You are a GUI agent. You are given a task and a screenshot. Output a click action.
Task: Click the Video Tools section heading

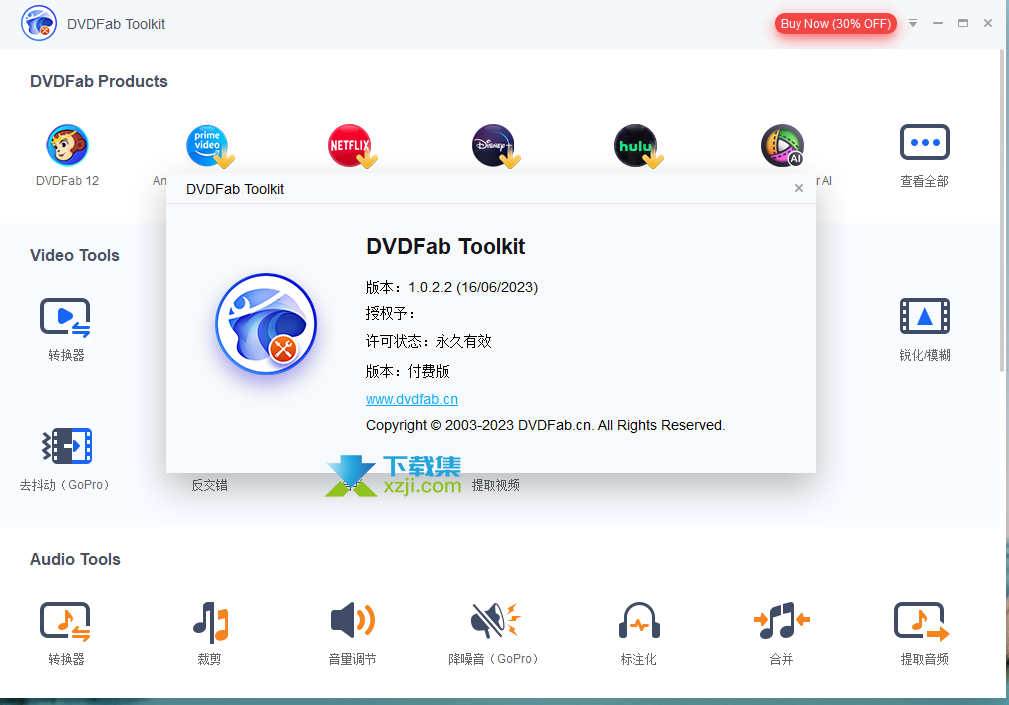[x=75, y=255]
